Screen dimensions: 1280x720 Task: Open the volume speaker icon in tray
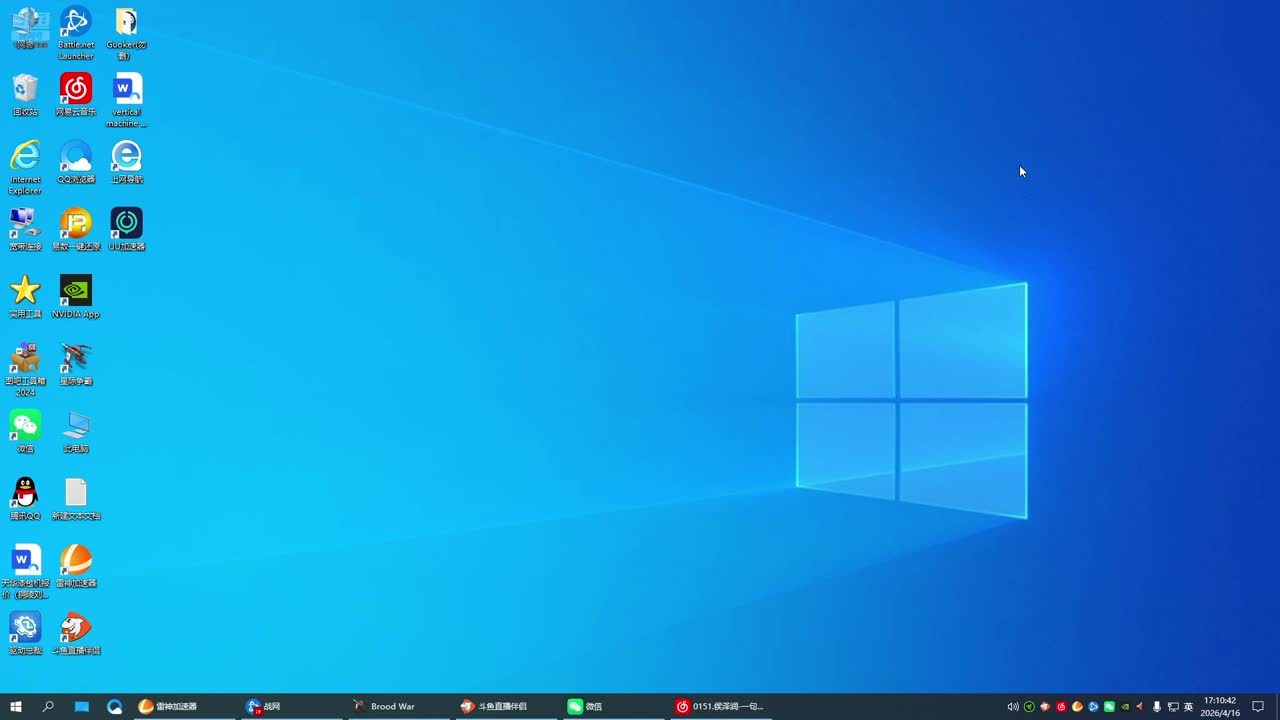tap(1013, 706)
